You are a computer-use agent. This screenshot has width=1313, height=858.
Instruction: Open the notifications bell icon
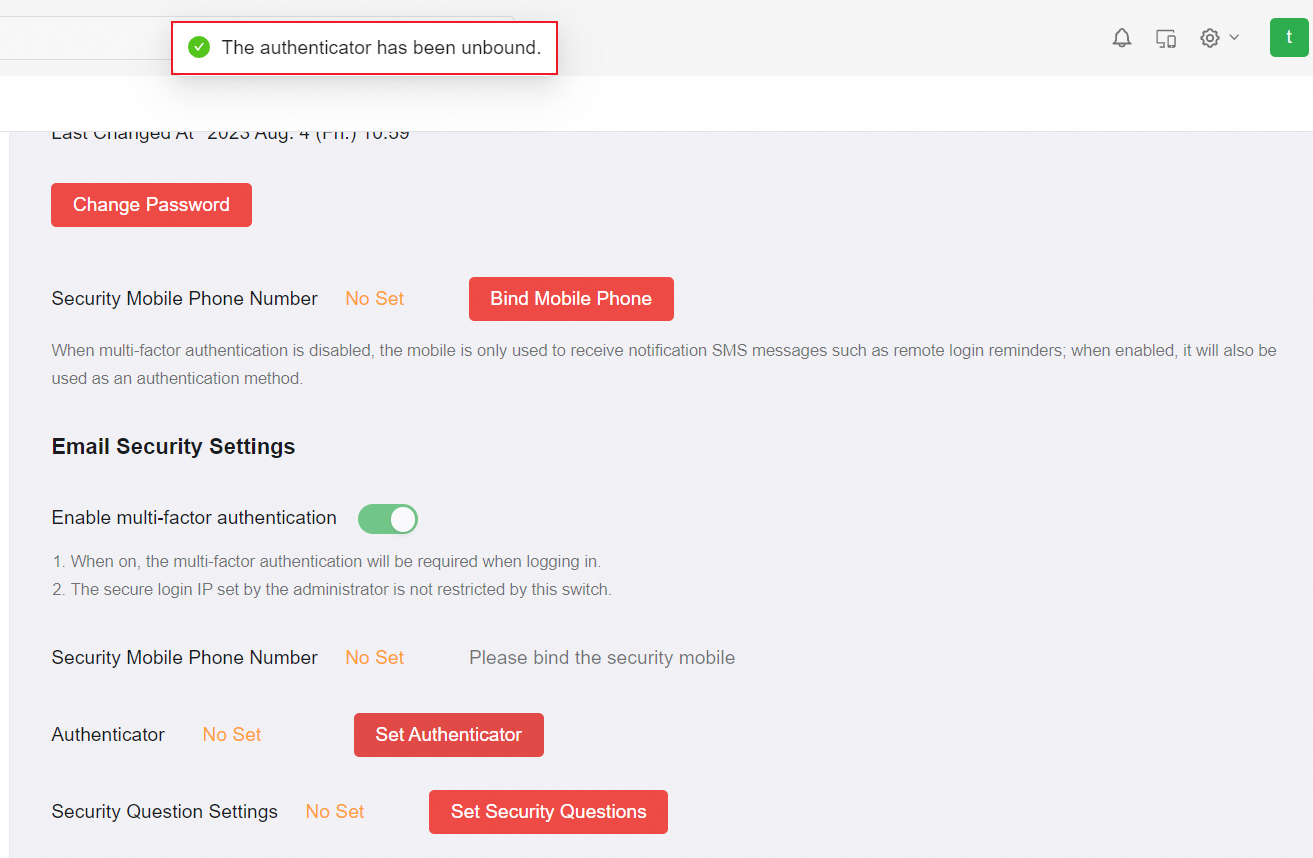tap(1122, 38)
